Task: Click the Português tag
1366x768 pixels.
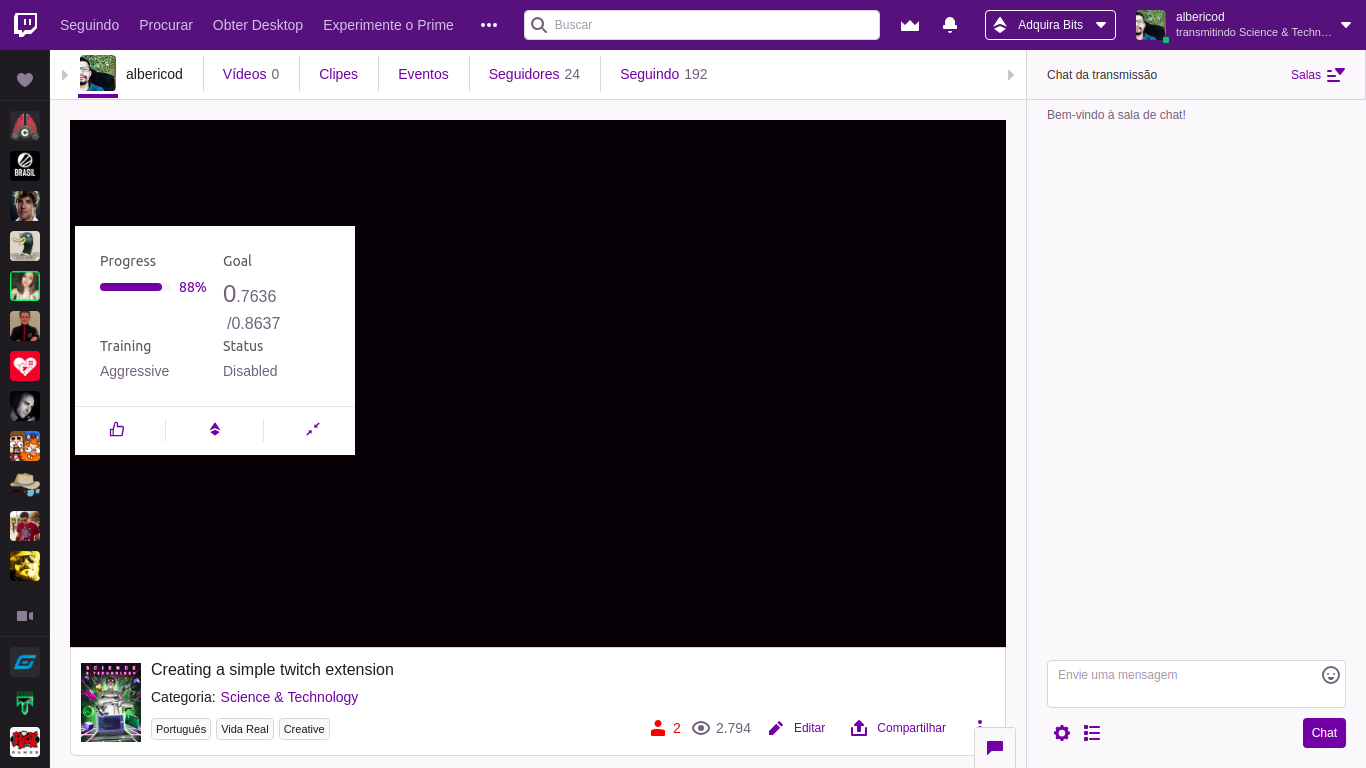Action: [181, 729]
